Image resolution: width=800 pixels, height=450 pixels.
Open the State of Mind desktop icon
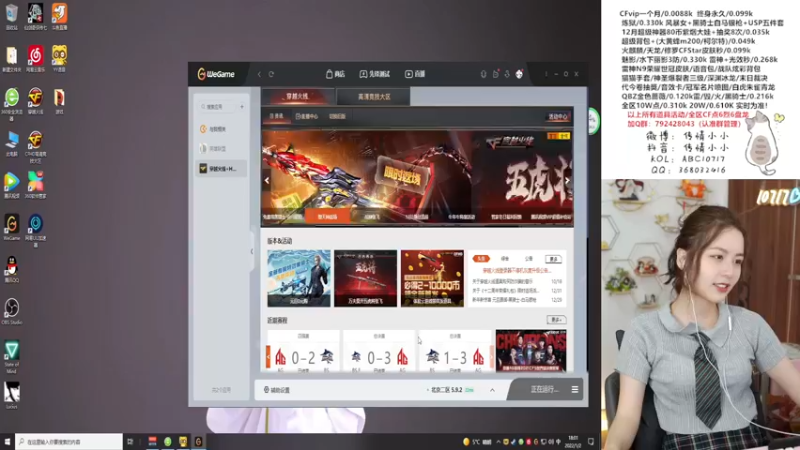point(12,357)
